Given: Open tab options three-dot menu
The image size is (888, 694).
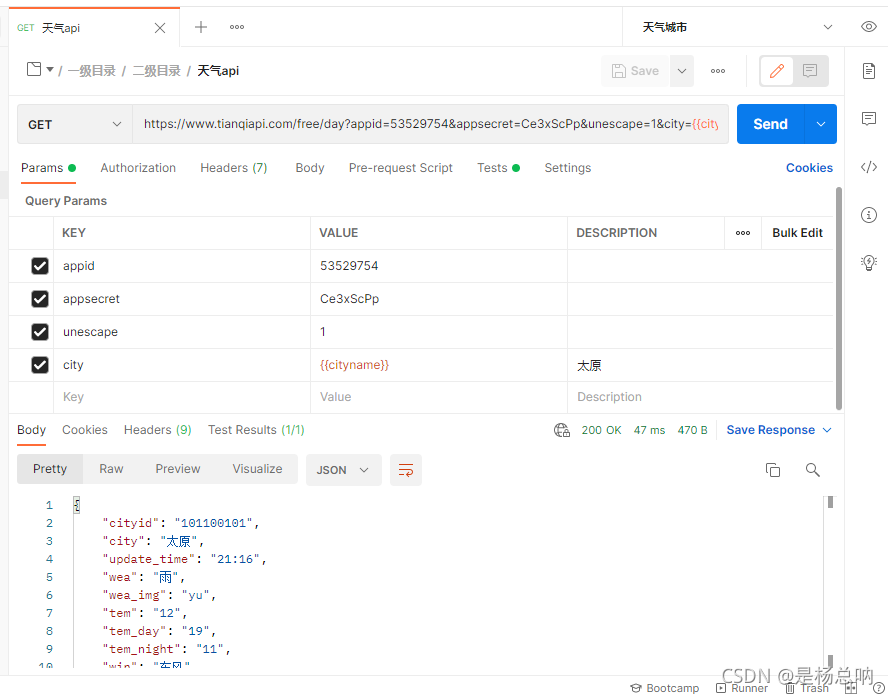Looking at the screenshot, I should pyautogui.click(x=237, y=27).
